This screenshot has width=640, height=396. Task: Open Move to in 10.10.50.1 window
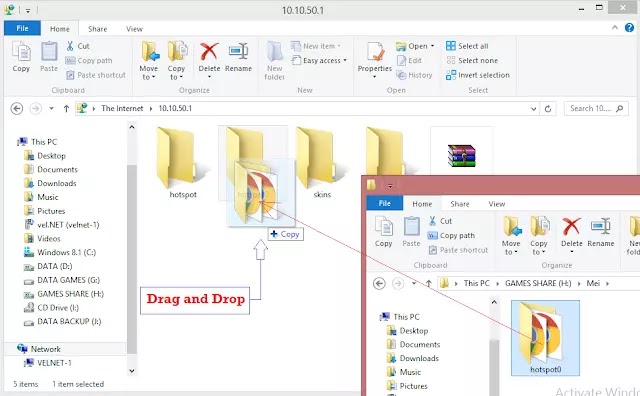click(149, 60)
